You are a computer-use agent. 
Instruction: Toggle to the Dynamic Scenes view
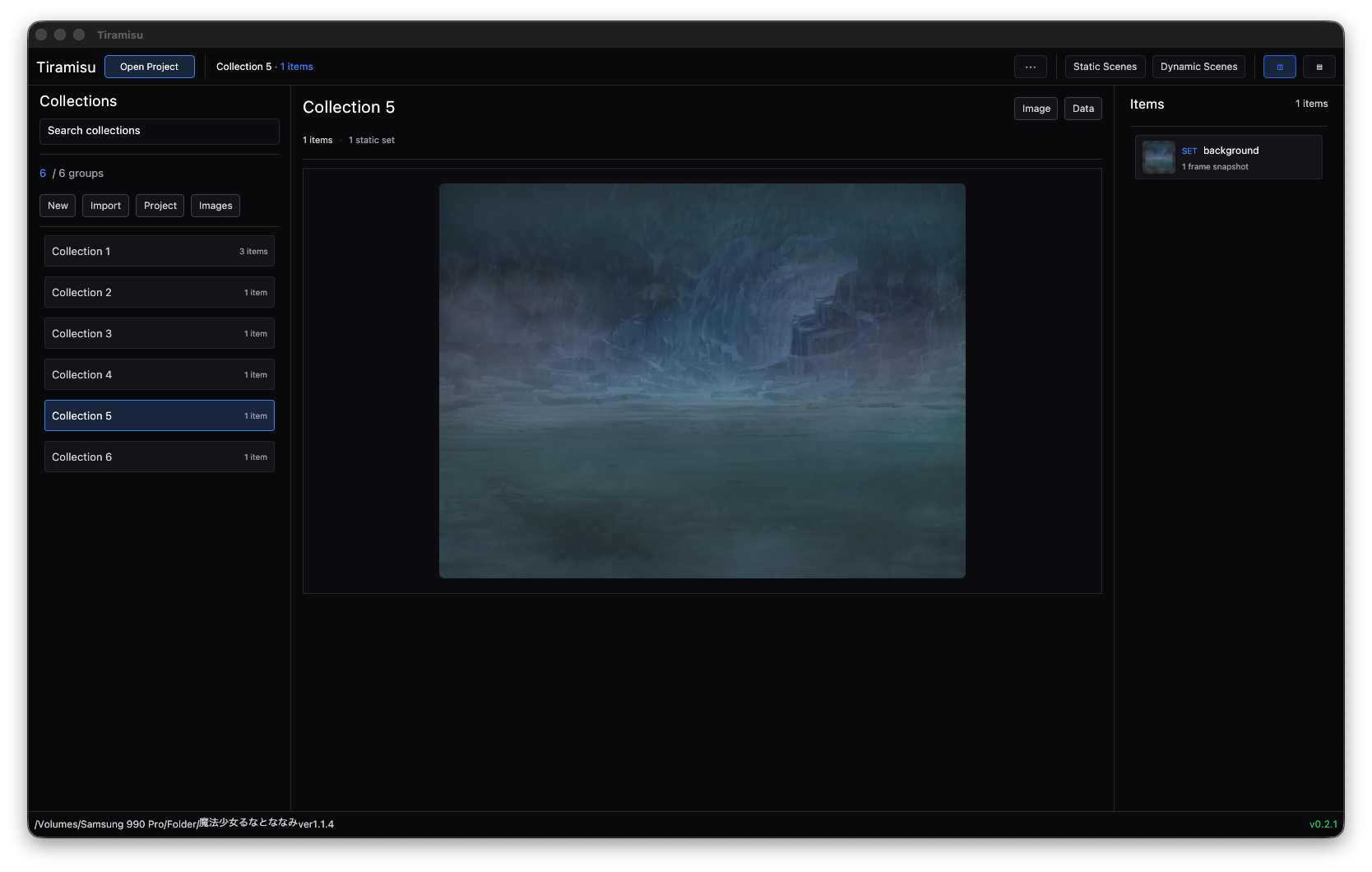click(1198, 67)
